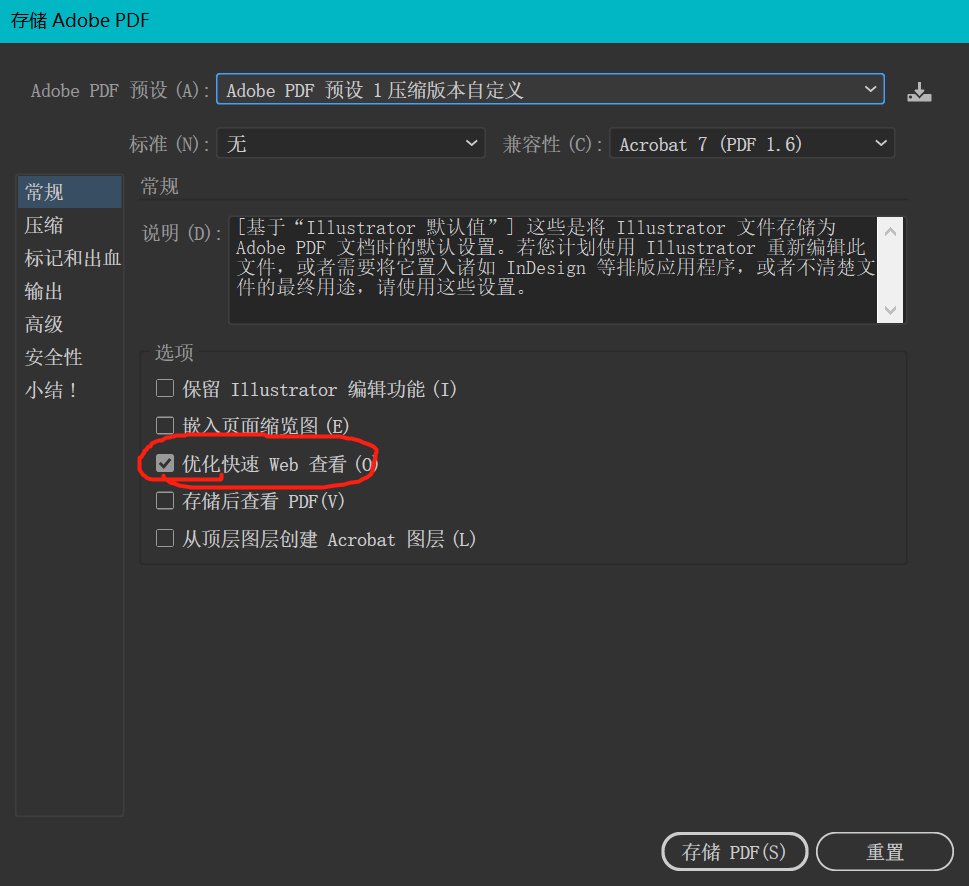The height and width of the screenshot is (886, 969).
Task: Click description scrollbar down arrow
Action: pos(890,310)
